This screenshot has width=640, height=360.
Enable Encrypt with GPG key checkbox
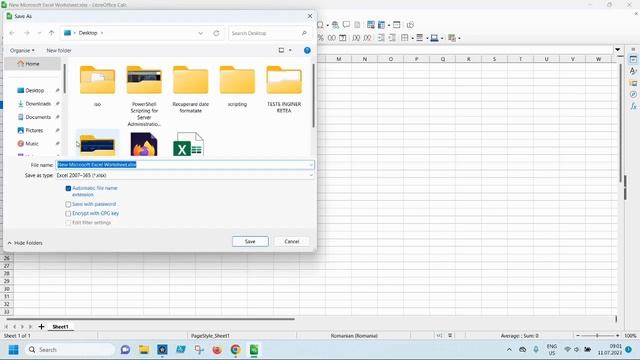68,213
